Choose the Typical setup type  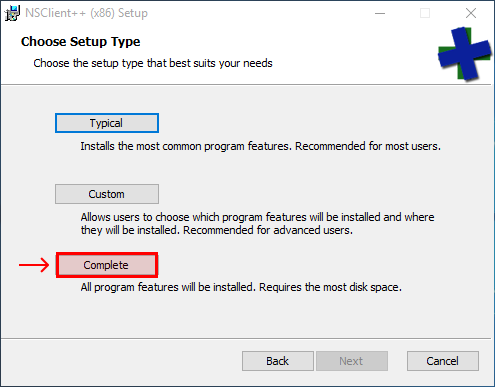(107, 123)
